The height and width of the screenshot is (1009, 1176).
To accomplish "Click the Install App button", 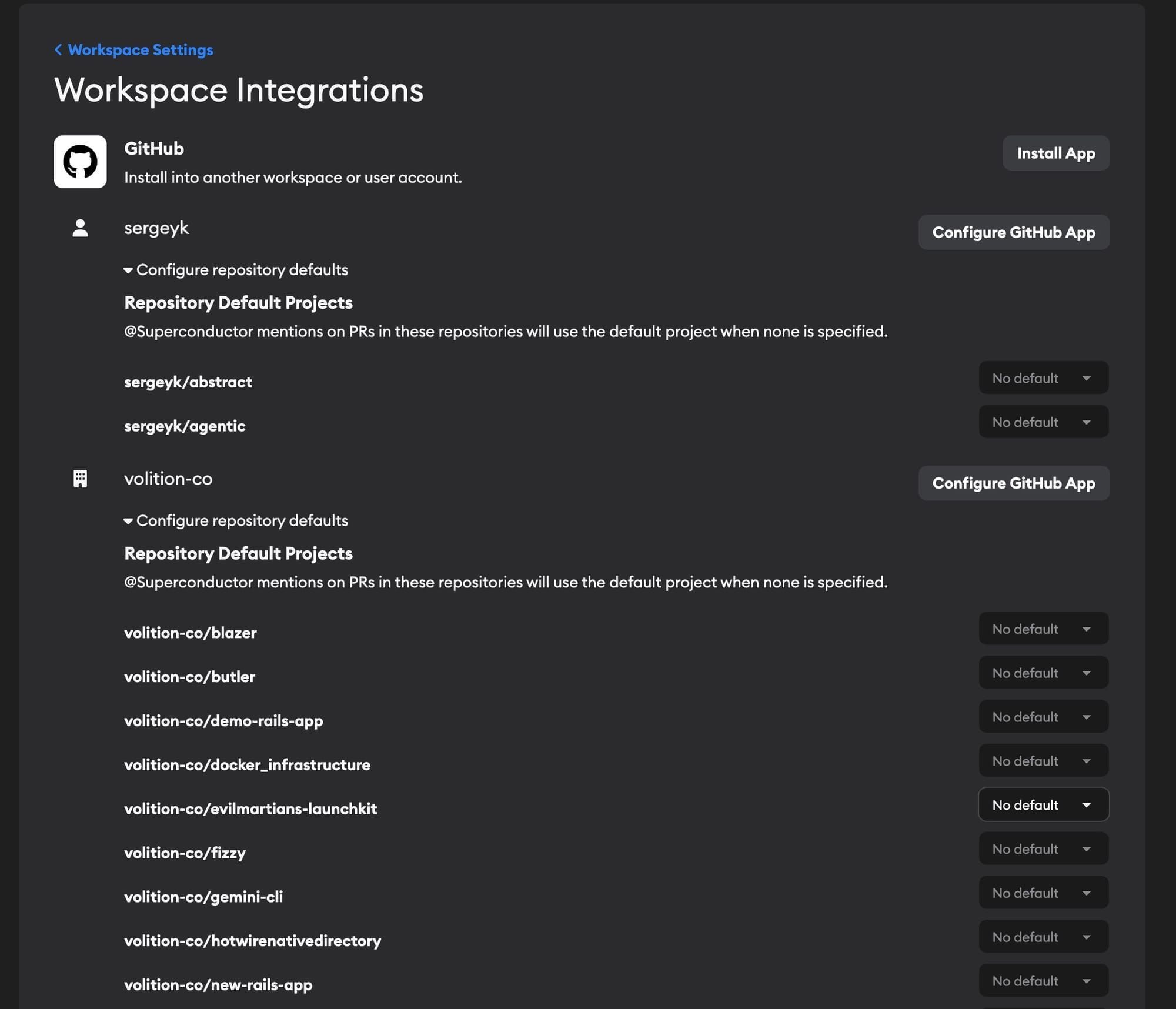I will pos(1056,153).
